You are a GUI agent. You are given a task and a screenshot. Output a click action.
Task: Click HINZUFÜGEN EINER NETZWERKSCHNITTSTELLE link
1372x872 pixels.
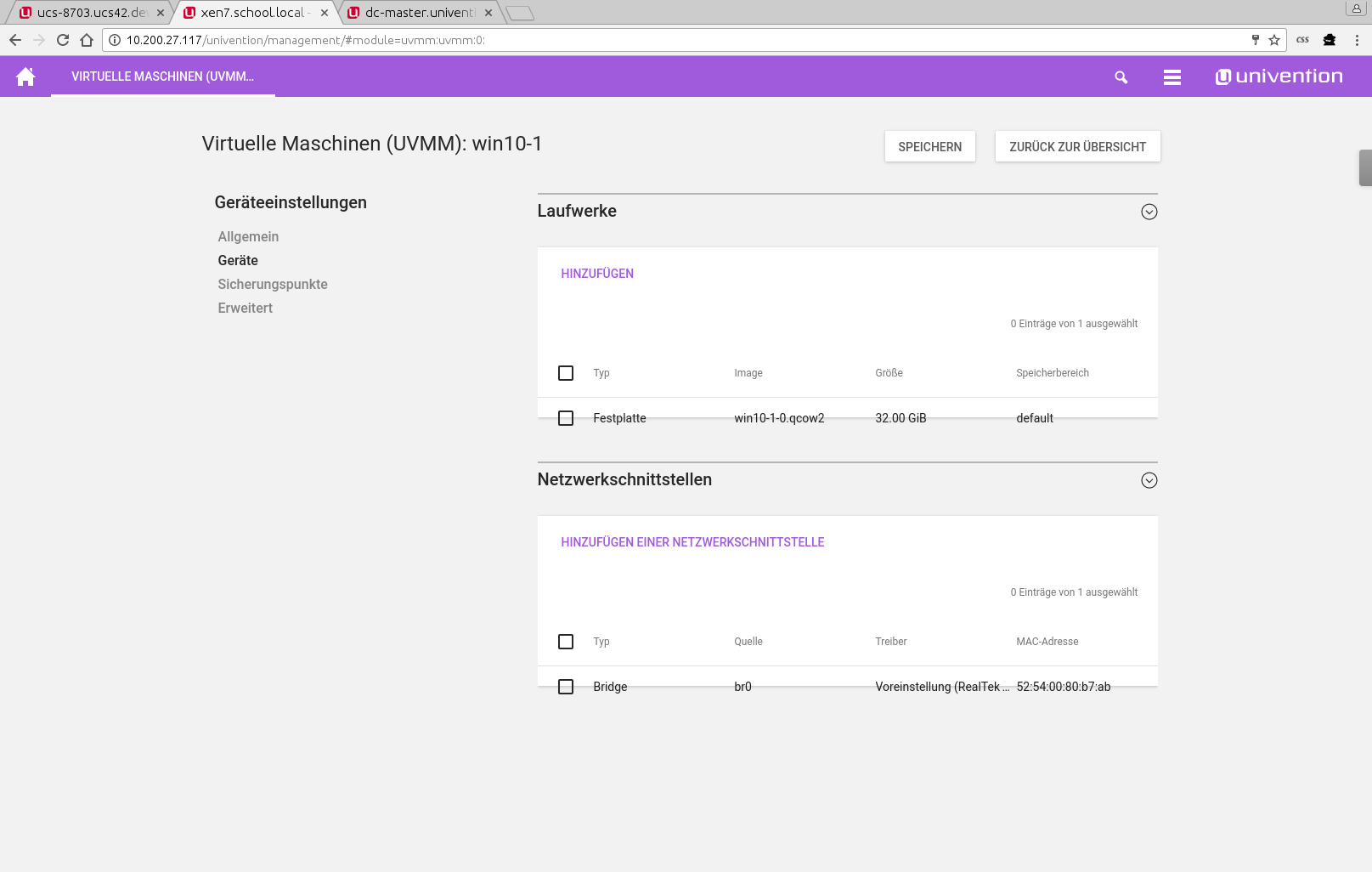[x=692, y=542]
